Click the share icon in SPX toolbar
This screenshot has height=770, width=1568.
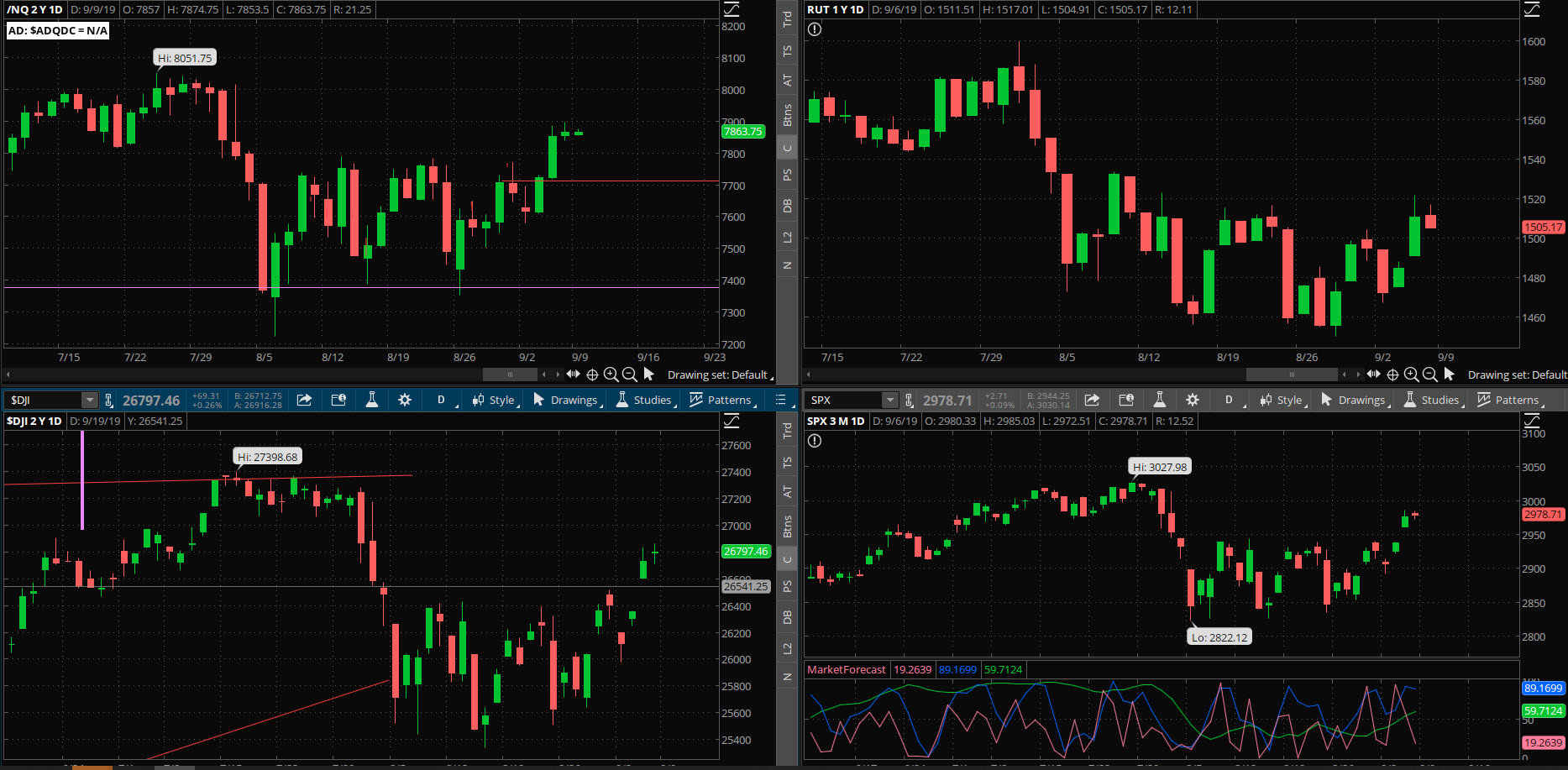click(x=1092, y=401)
